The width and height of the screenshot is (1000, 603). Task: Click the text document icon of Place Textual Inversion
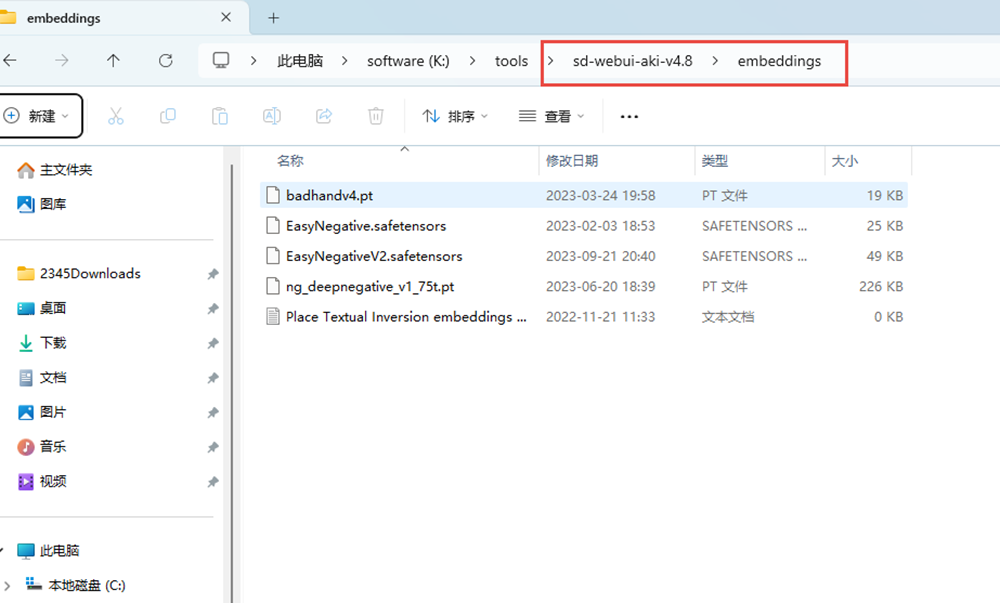(x=273, y=317)
